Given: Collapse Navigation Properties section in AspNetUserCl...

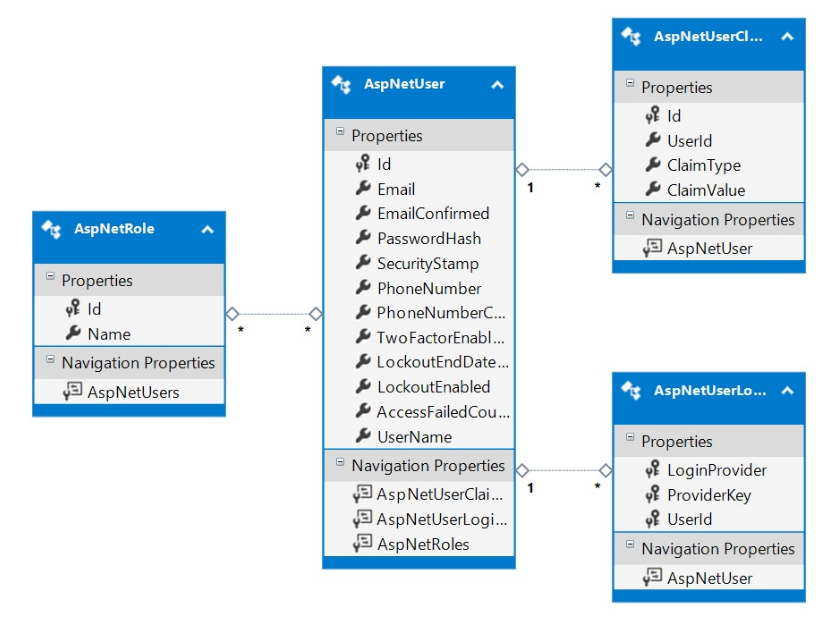Looking at the screenshot, I should [630, 215].
